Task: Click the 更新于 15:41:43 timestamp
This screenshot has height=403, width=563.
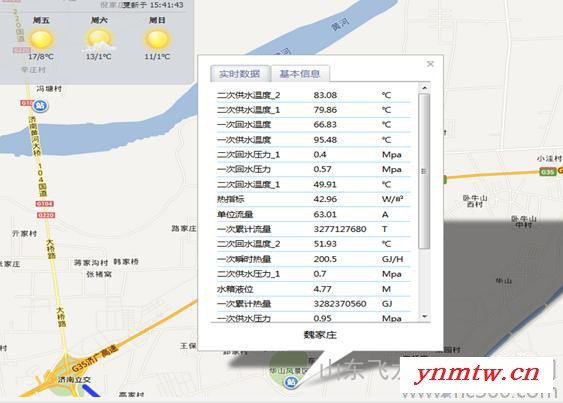Action: coord(153,5)
